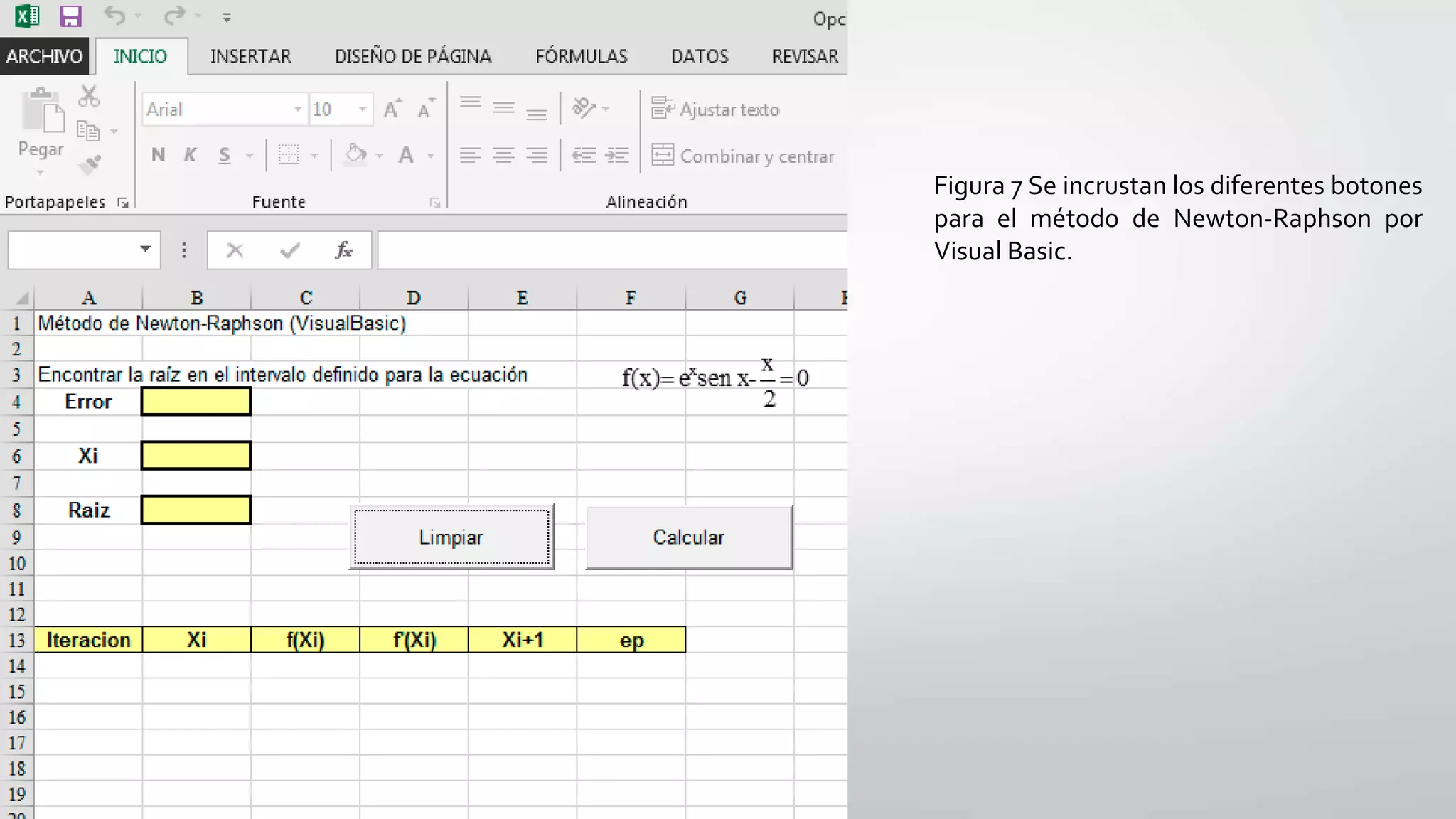Select the yellow Raiz output cell
The image size is (1456, 819).
pos(196,510)
